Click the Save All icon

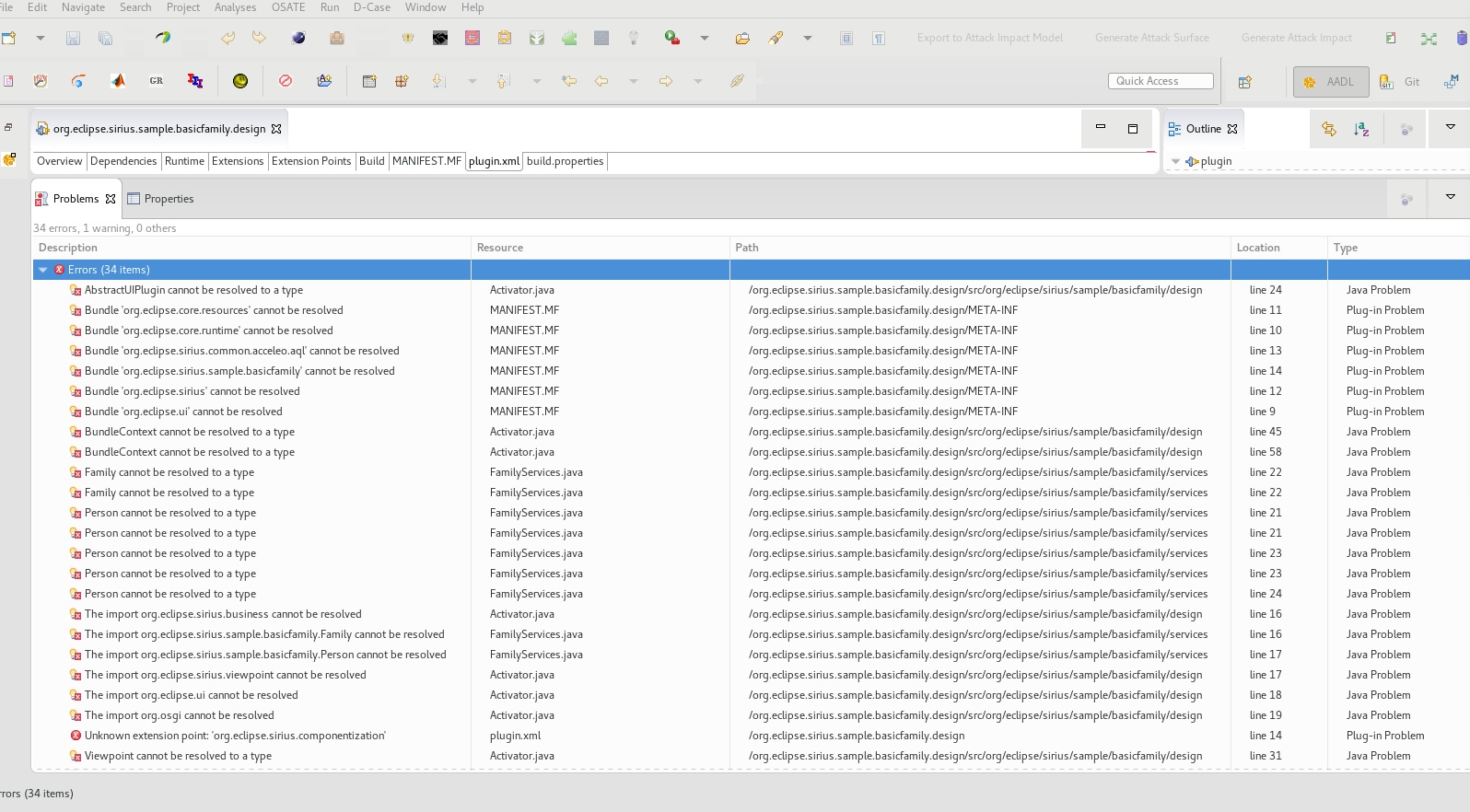tap(105, 38)
